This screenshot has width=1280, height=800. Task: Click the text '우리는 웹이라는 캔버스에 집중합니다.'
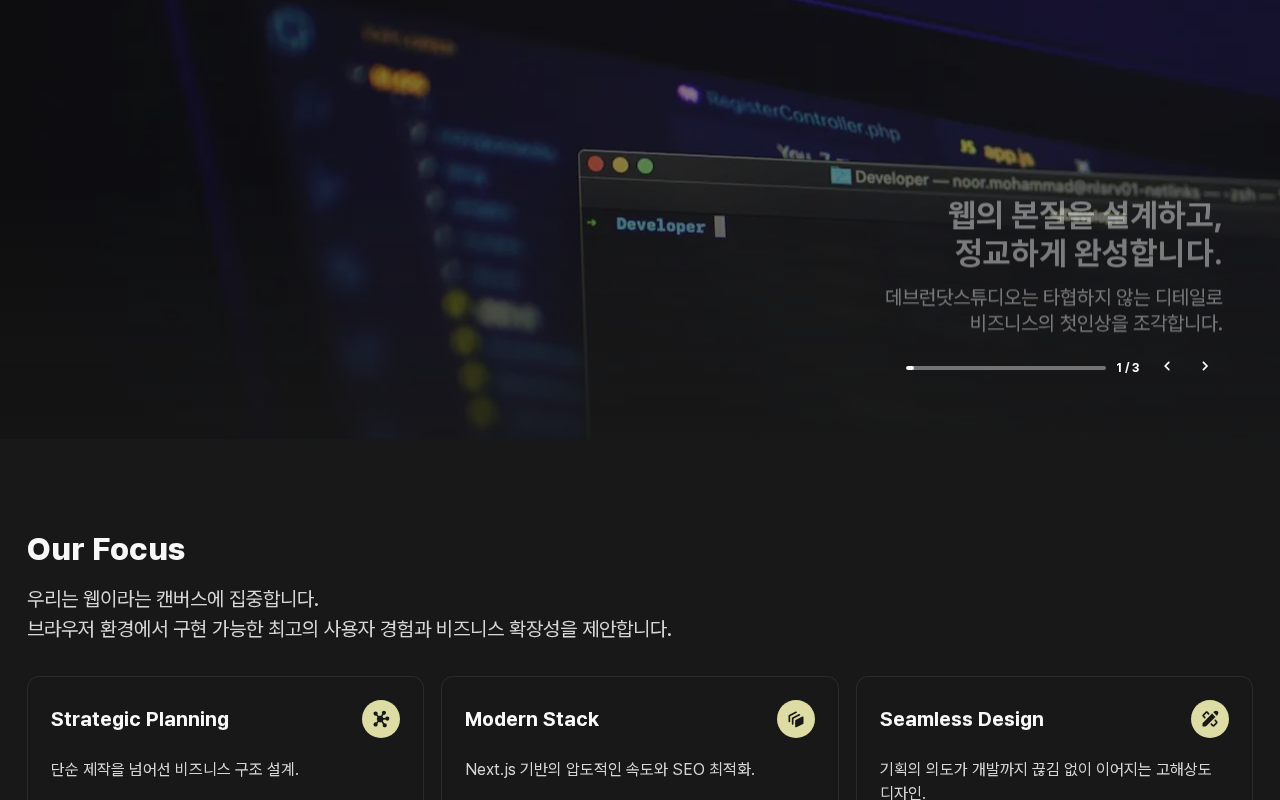[173, 599]
